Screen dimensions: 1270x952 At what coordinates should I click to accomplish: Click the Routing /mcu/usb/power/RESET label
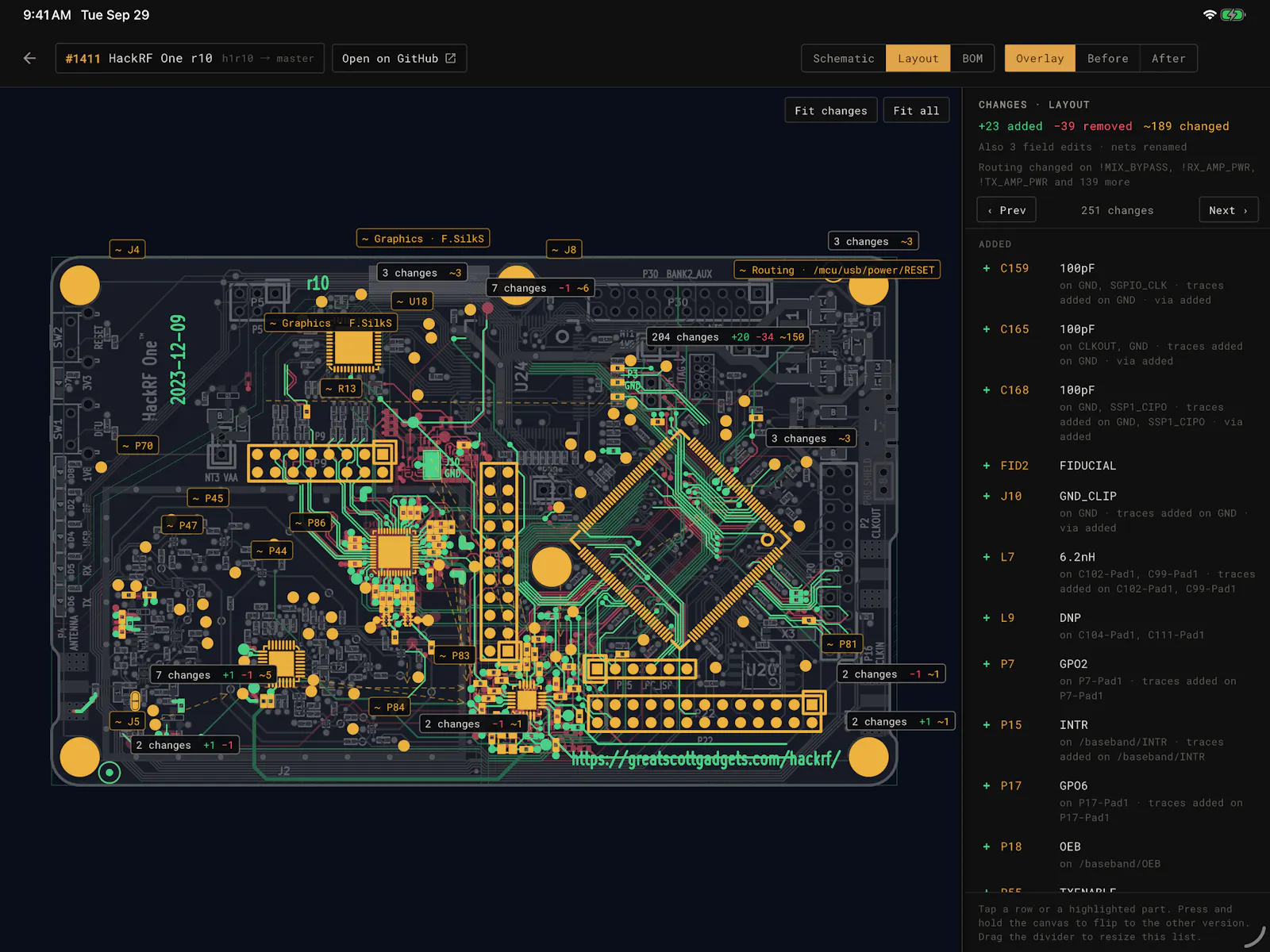tap(837, 270)
